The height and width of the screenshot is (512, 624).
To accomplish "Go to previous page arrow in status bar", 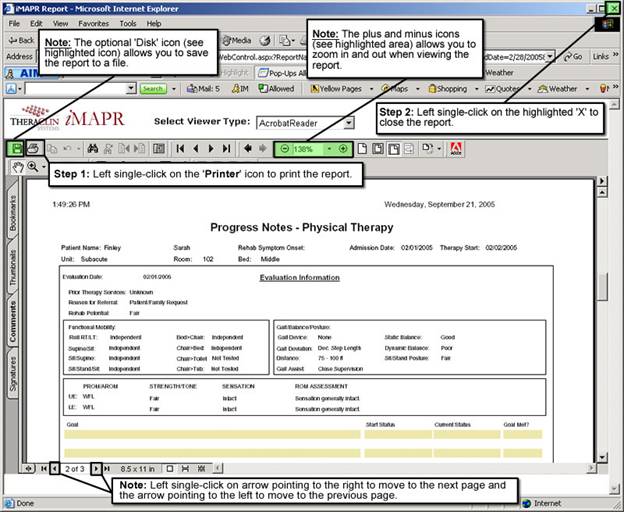I will 53,468.
